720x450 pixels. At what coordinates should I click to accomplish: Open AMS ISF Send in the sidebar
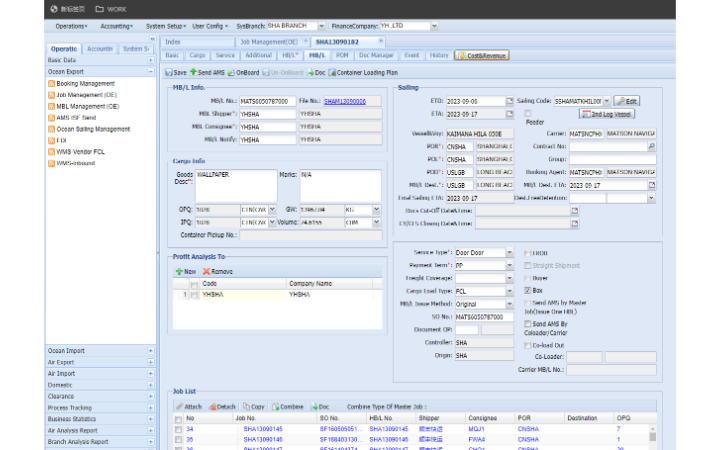pyautogui.click(x=76, y=118)
